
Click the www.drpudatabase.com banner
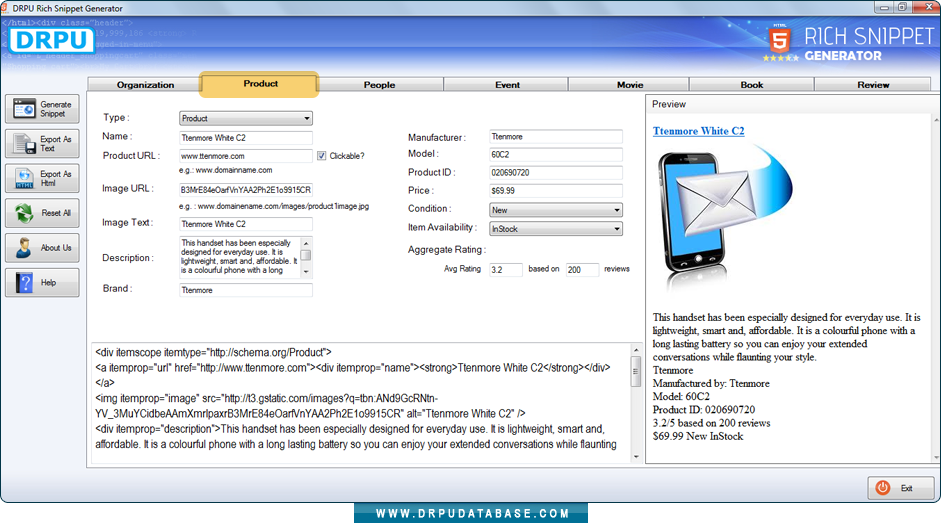471,513
